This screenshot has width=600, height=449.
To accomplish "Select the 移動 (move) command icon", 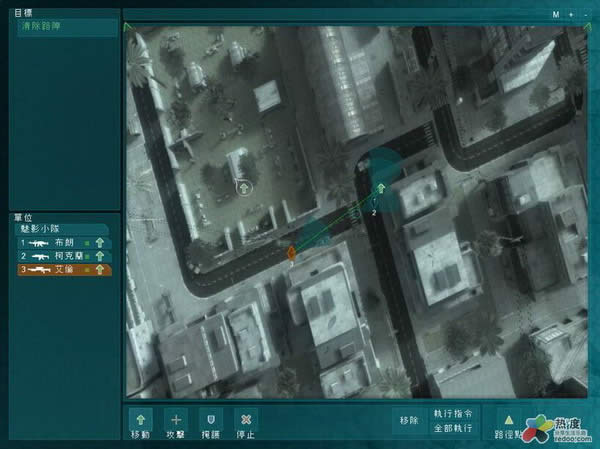I will tap(139, 420).
